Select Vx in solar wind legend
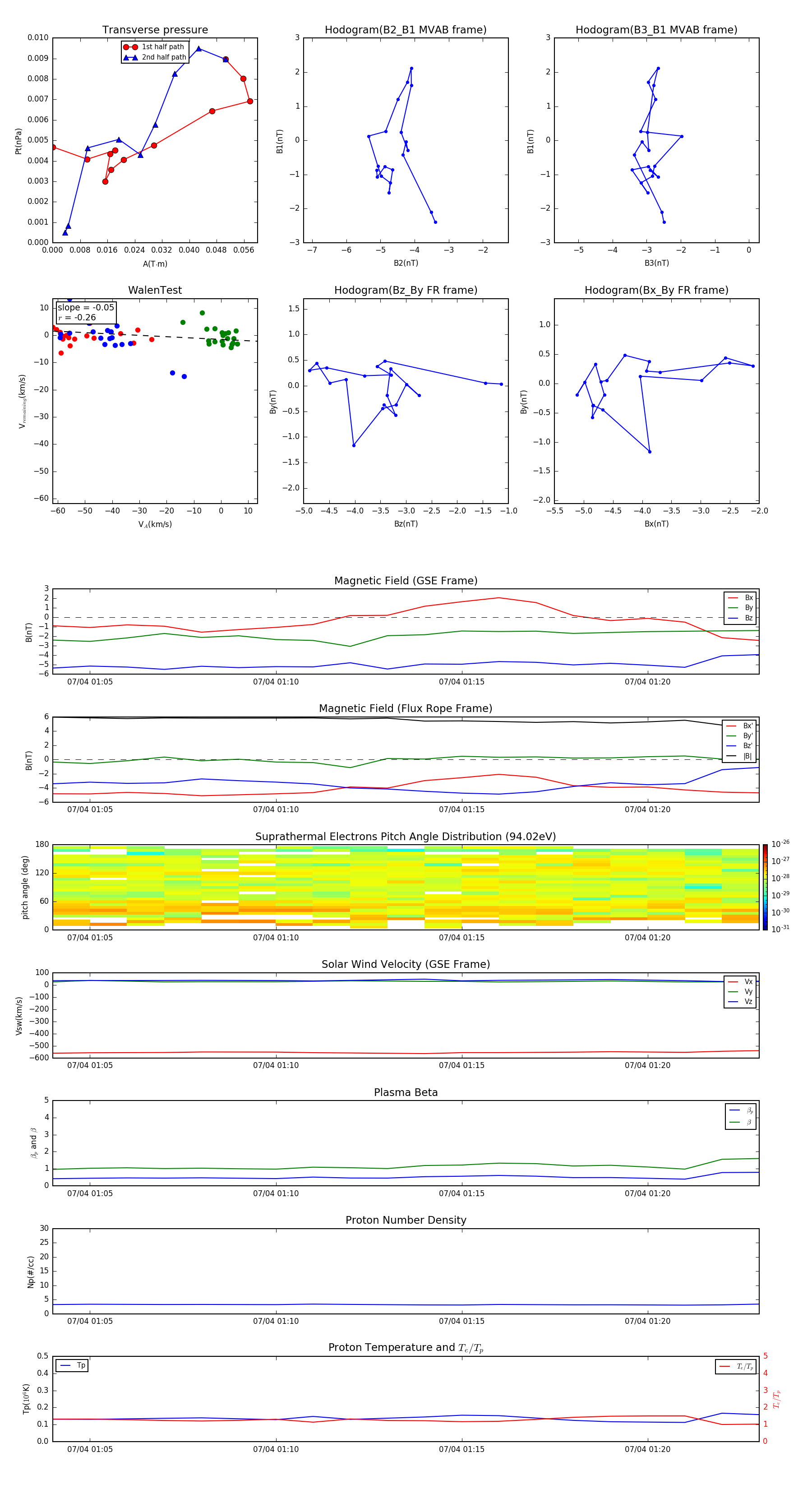 point(740,981)
